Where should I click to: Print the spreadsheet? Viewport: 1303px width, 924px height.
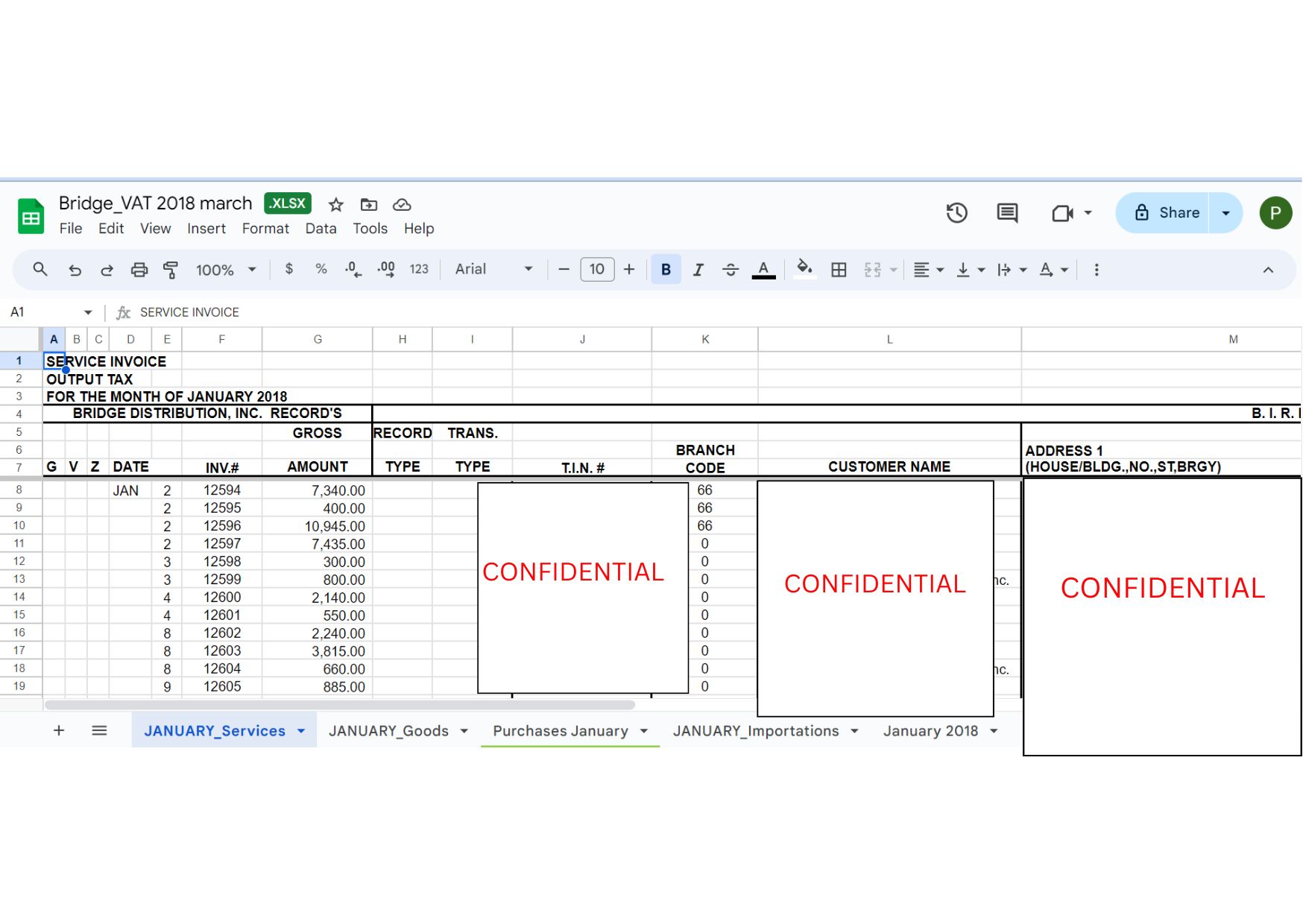[139, 270]
